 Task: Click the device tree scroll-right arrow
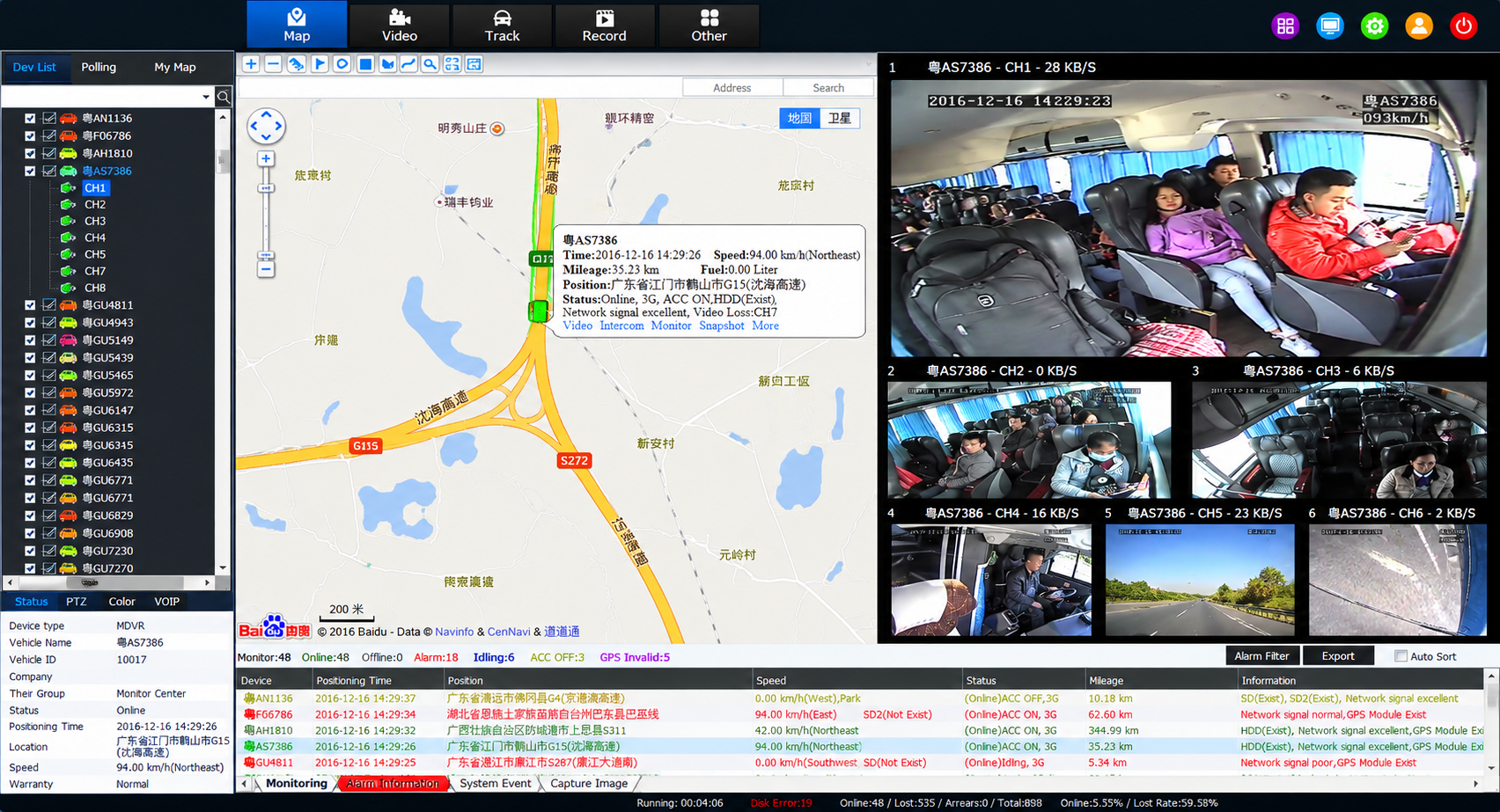point(208,582)
